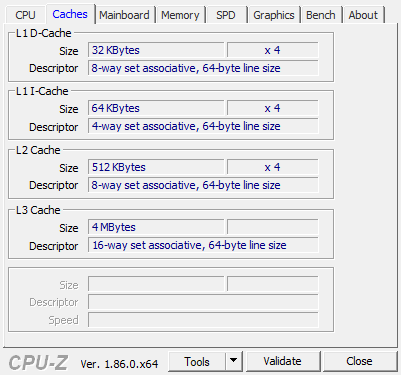Switch to the CPU tab
The height and width of the screenshot is (375, 401).
point(25,15)
